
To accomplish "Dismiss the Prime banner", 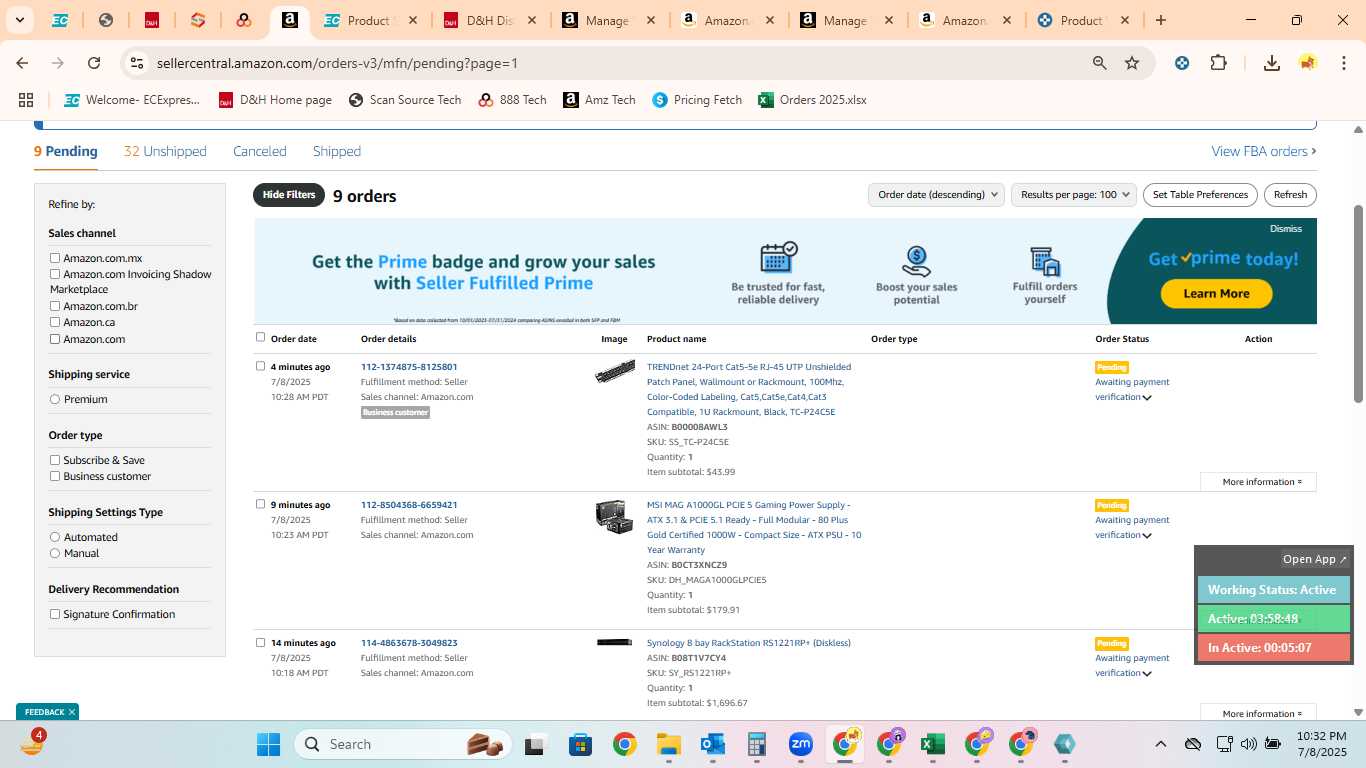I will [x=1286, y=229].
